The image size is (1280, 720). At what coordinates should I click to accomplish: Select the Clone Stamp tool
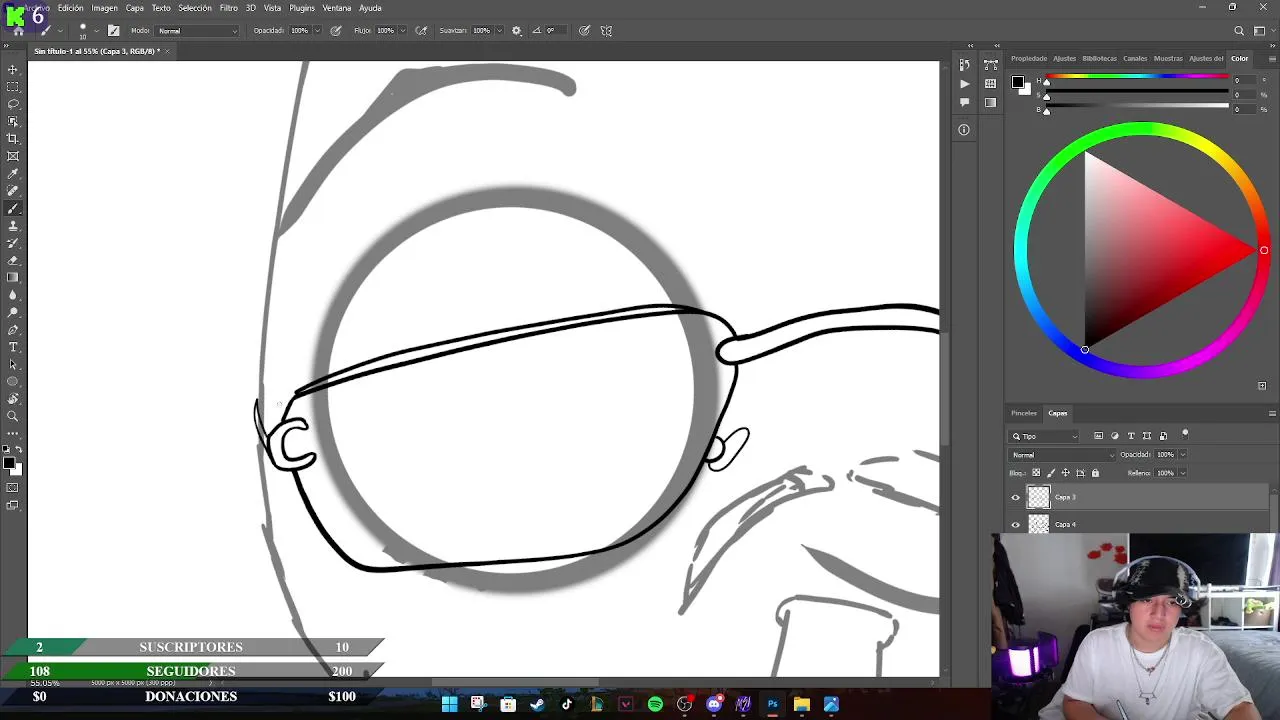(x=13, y=226)
